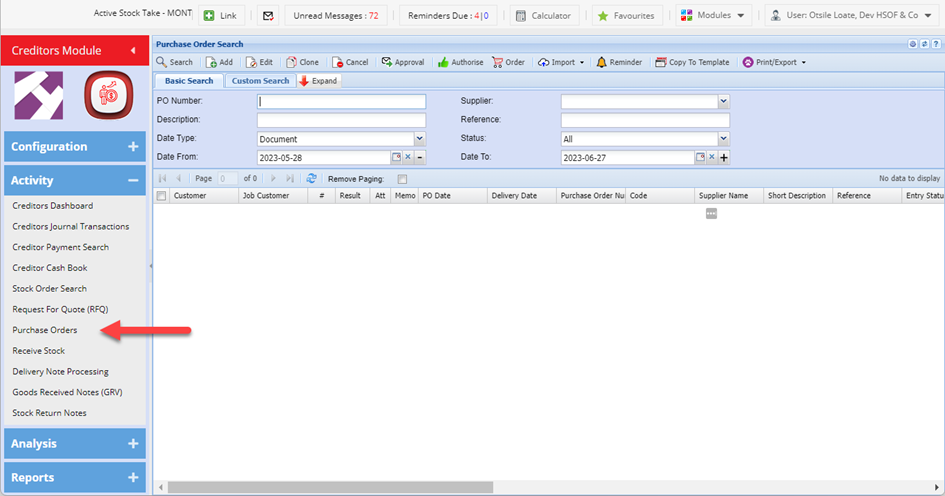Viewport: 945px width, 496px height.
Task: Click the horizontal scrollbar thumb
Action: point(330,487)
